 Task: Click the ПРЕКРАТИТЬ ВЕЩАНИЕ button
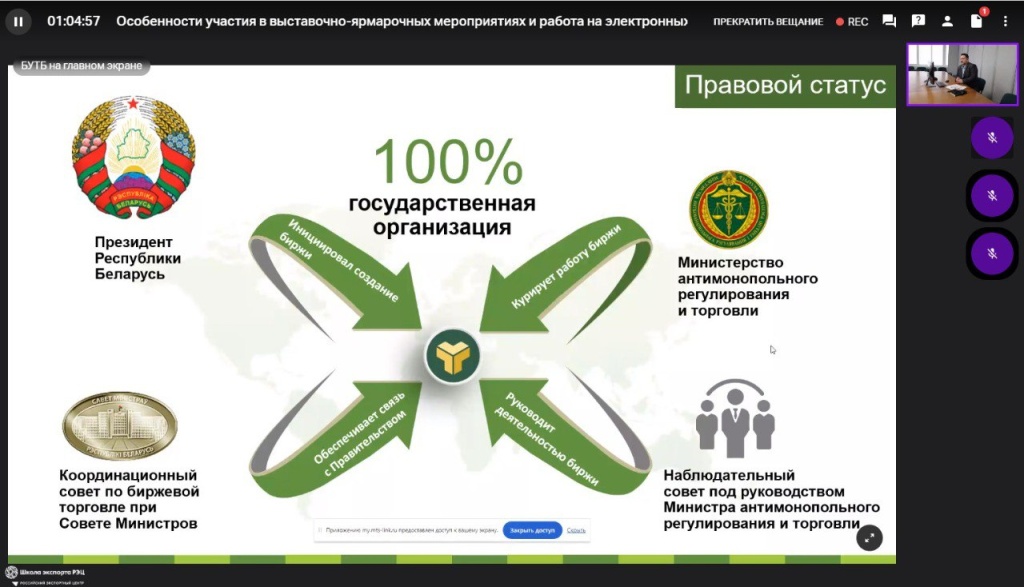[x=767, y=22]
